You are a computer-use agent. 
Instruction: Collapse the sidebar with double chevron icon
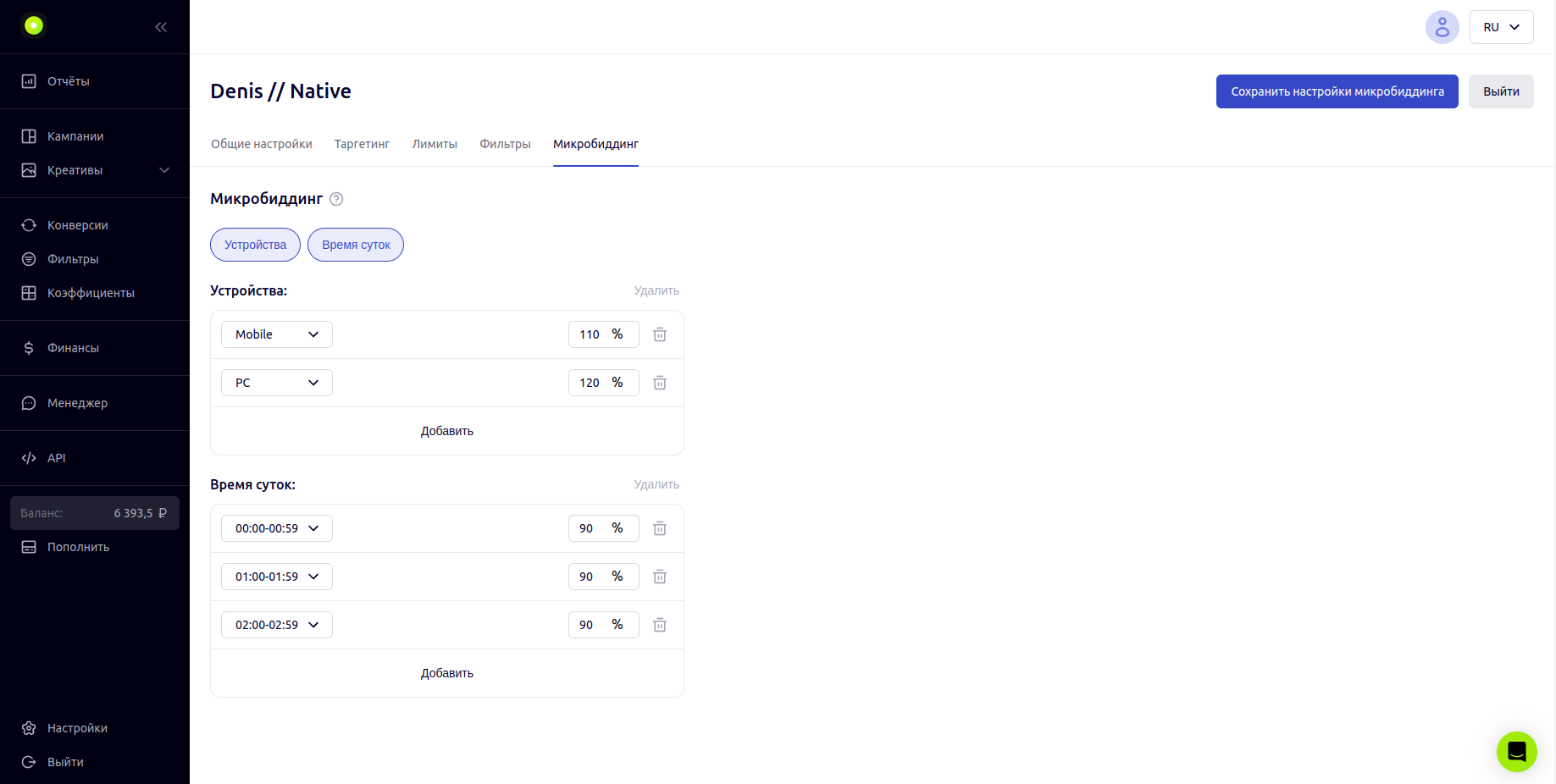click(161, 27)
